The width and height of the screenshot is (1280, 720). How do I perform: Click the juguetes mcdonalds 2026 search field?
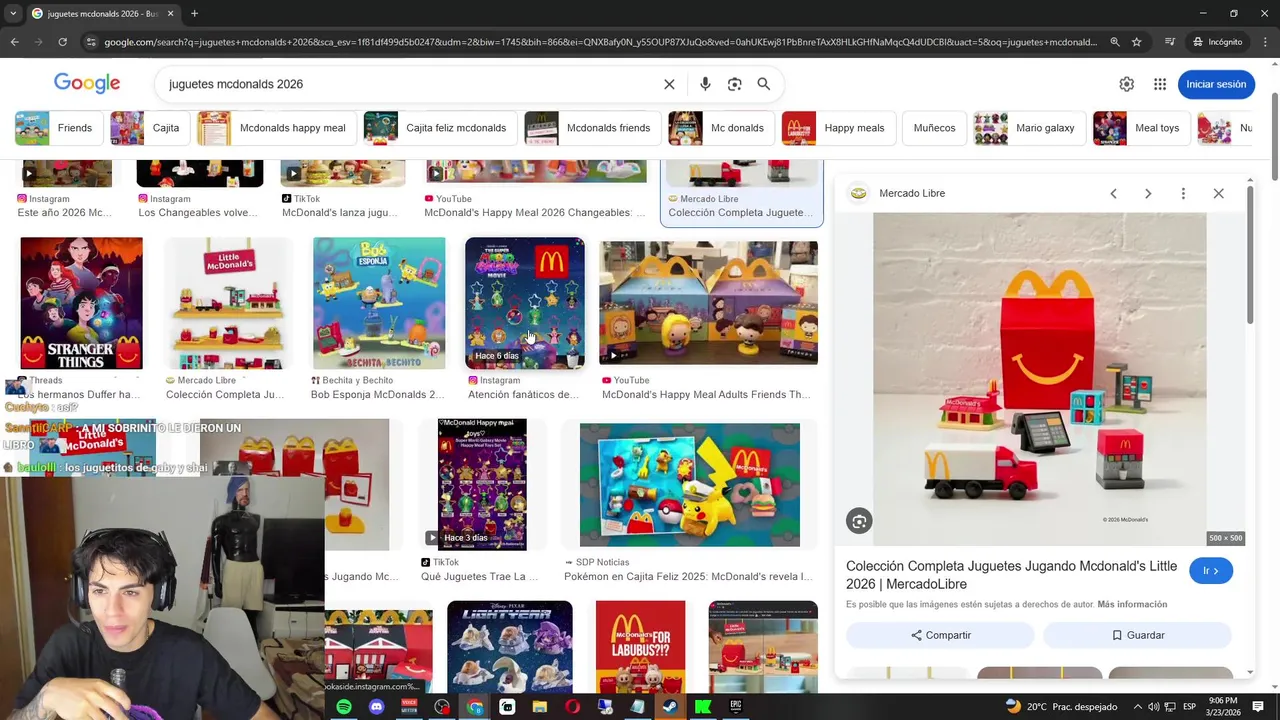(410, 84)
